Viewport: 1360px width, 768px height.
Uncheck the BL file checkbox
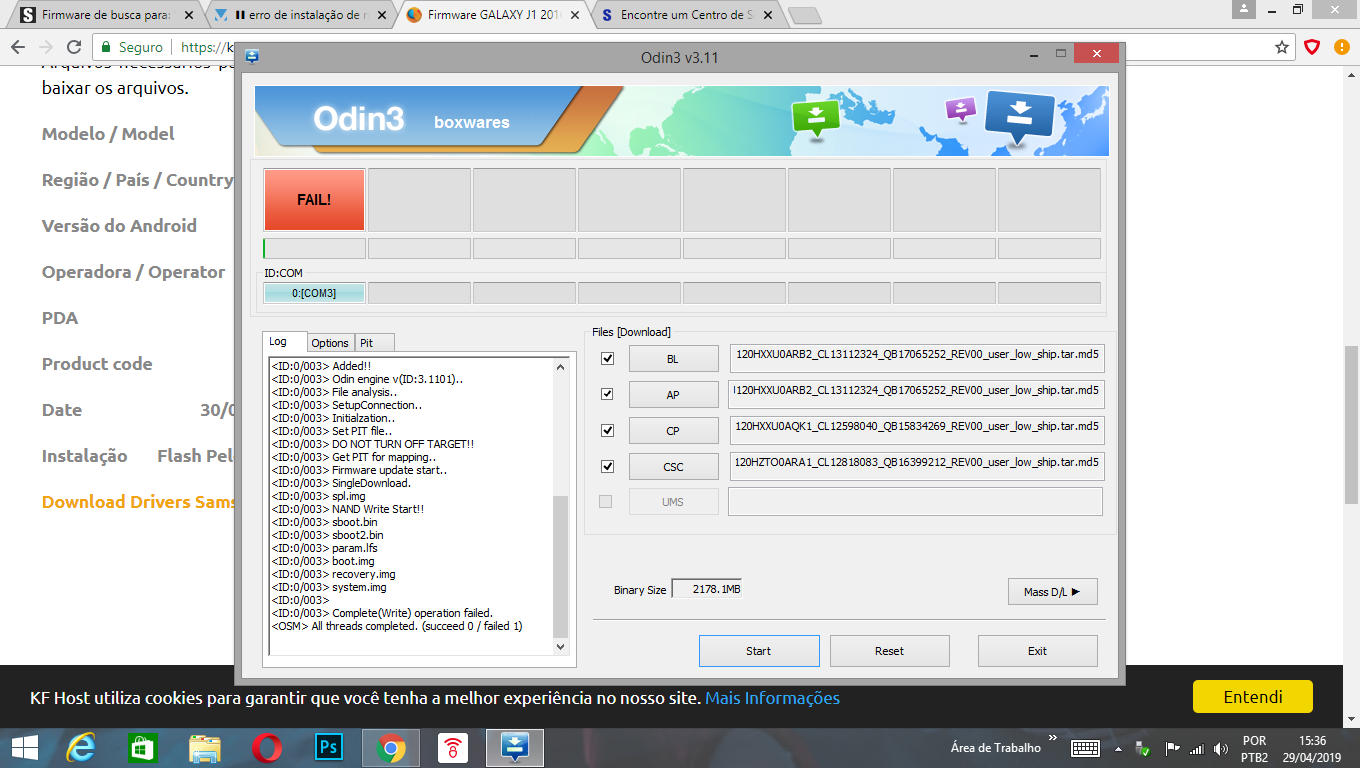pos(607,358)
